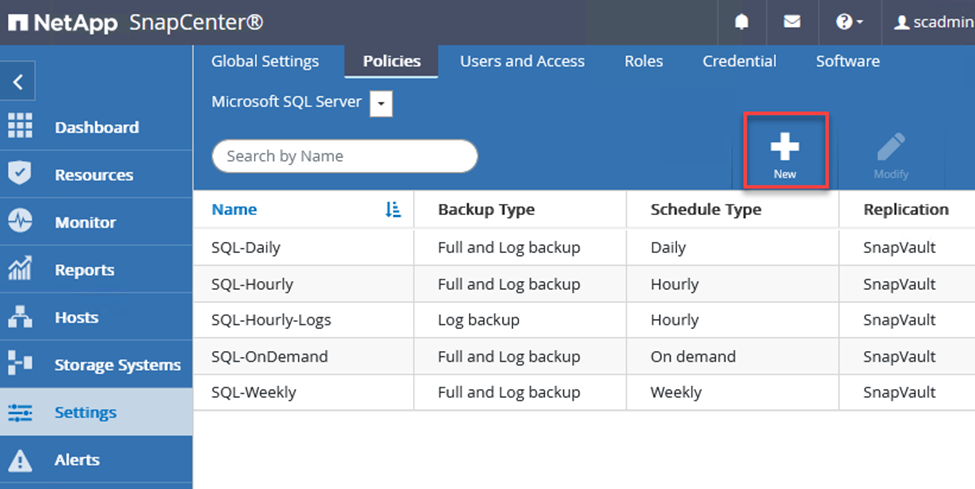Screen dimensions: 975x489
Task: Toggle the Name column sort order
Action: click(392, 209)
